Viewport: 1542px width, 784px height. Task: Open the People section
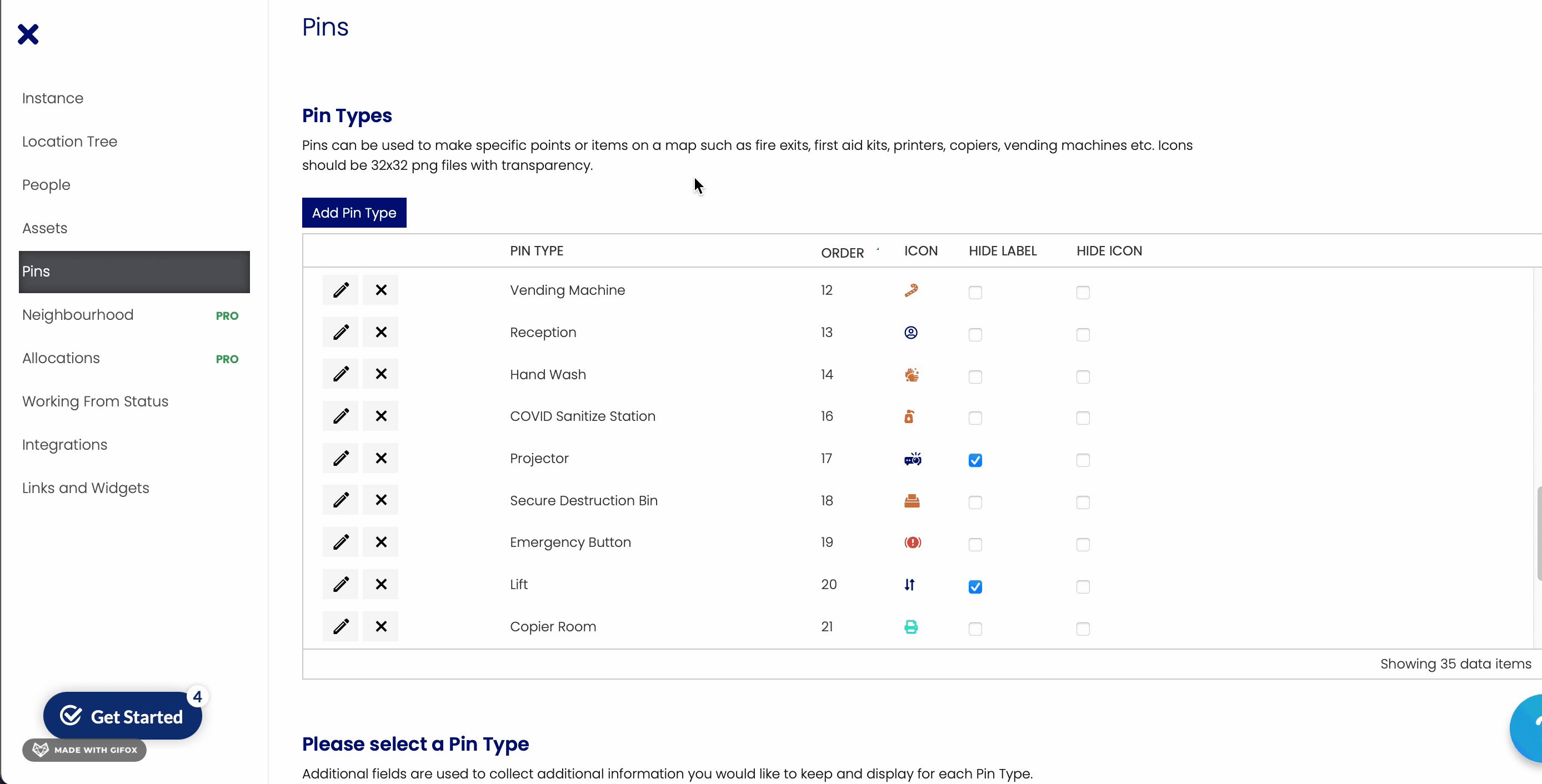pos(46,185)
